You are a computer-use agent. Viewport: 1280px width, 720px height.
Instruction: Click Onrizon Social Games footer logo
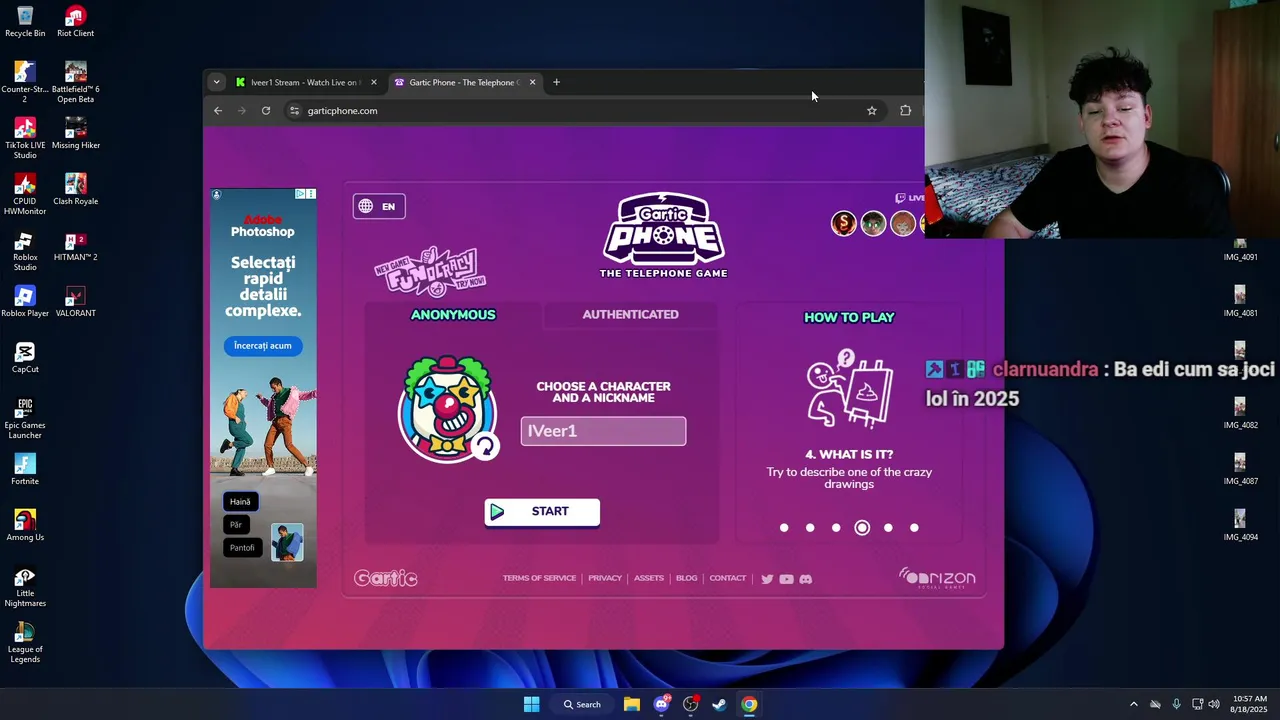[x=937, y=578]
